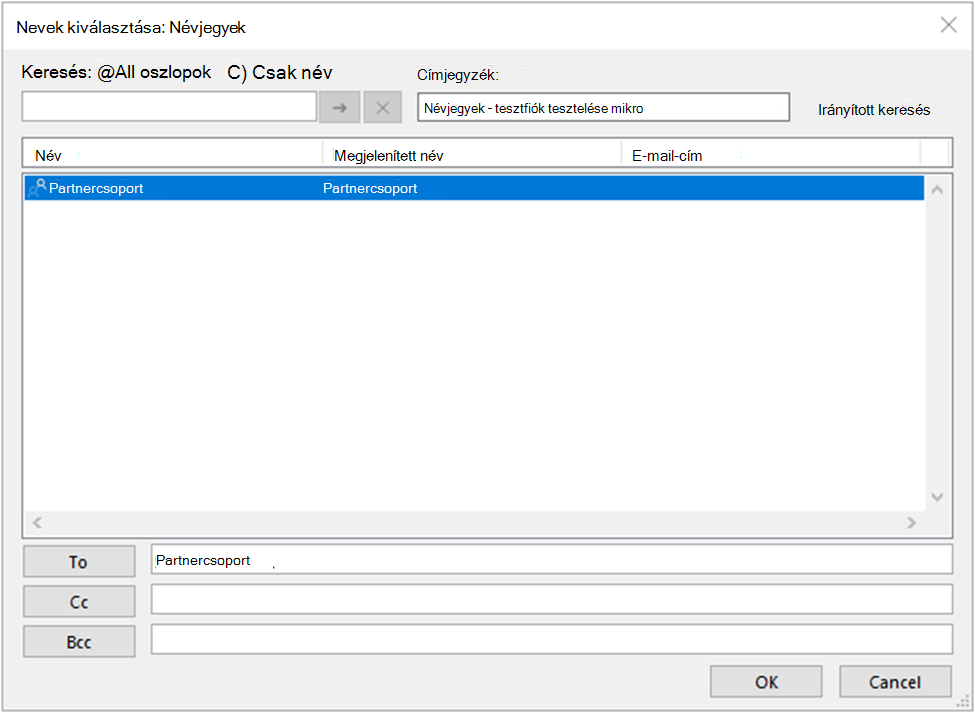Add selection with the Bcc button

79,641
